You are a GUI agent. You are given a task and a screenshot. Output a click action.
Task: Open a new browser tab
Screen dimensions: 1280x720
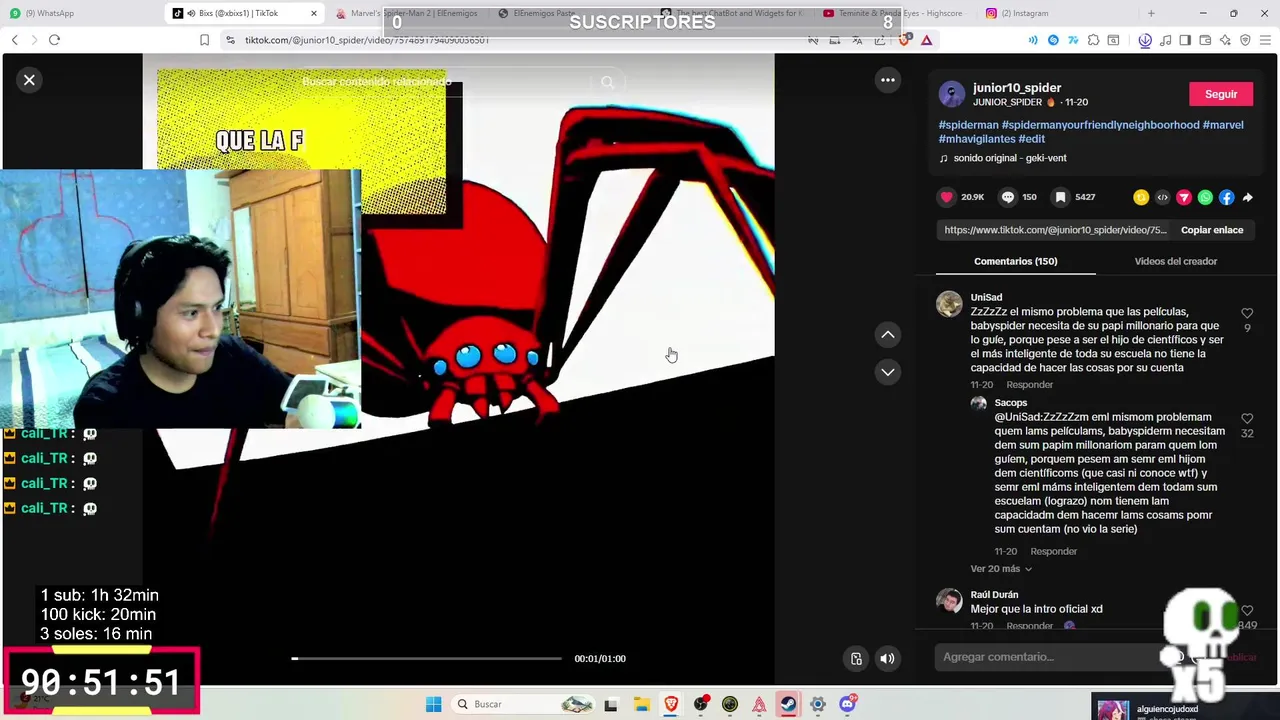click(1151, 13)
